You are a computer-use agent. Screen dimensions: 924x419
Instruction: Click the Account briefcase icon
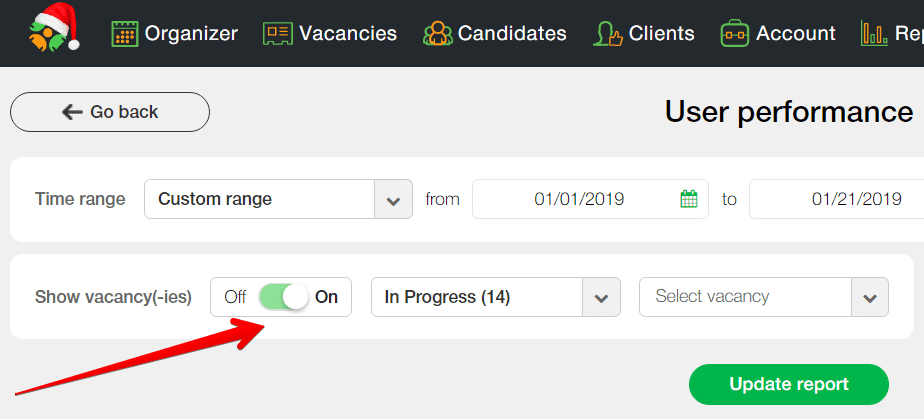(734, 34)
